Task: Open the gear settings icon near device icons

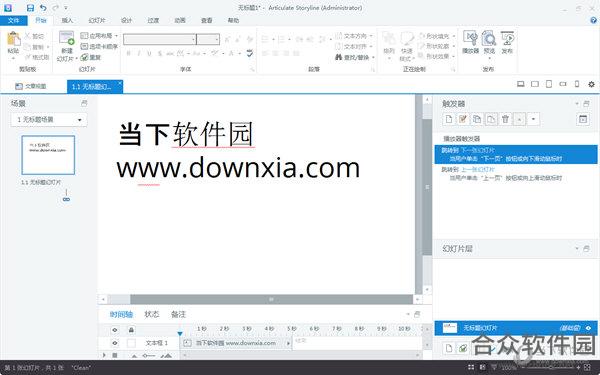Action: [x=592, y=84]
